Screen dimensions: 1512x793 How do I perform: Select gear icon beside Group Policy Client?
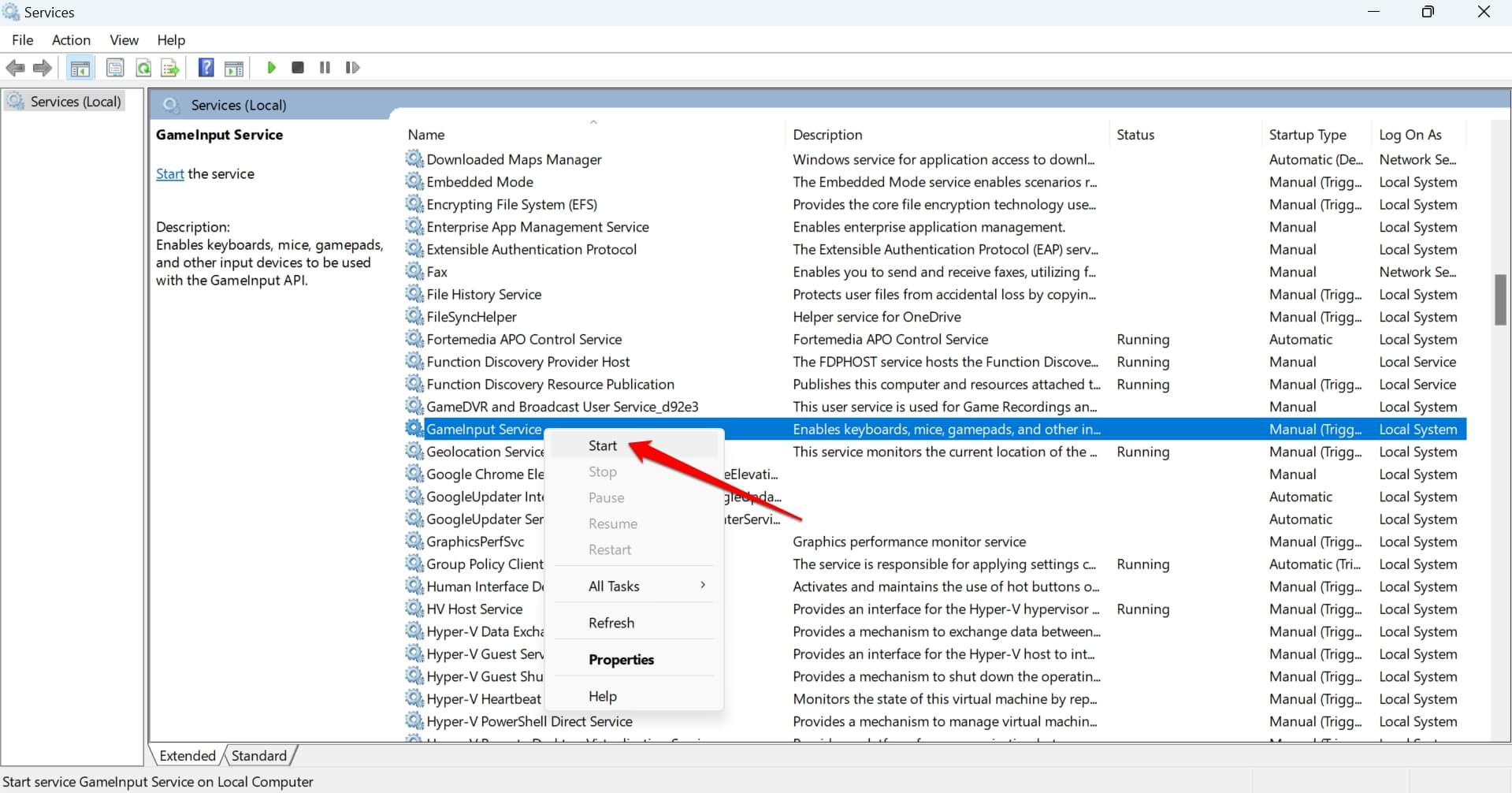pos(414,564)
